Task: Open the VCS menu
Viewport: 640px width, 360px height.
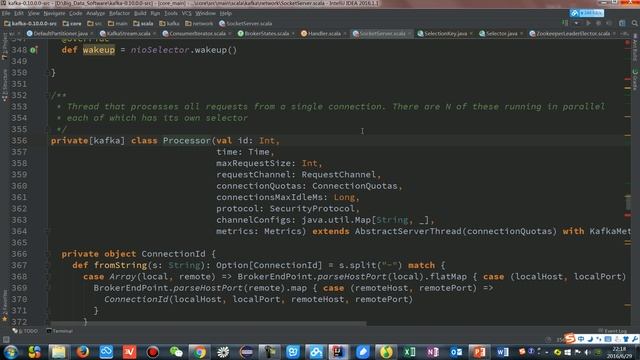Action: point(186,13)
